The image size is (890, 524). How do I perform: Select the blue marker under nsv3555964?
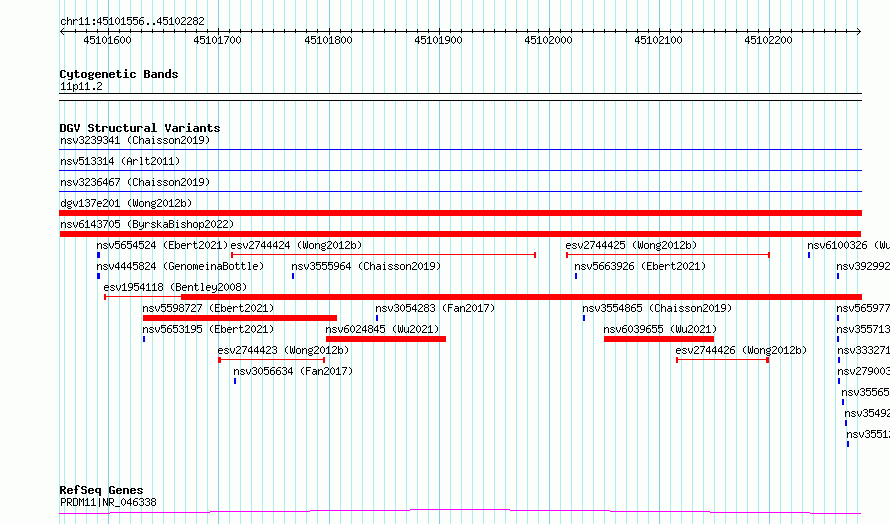tap(293, 276)
